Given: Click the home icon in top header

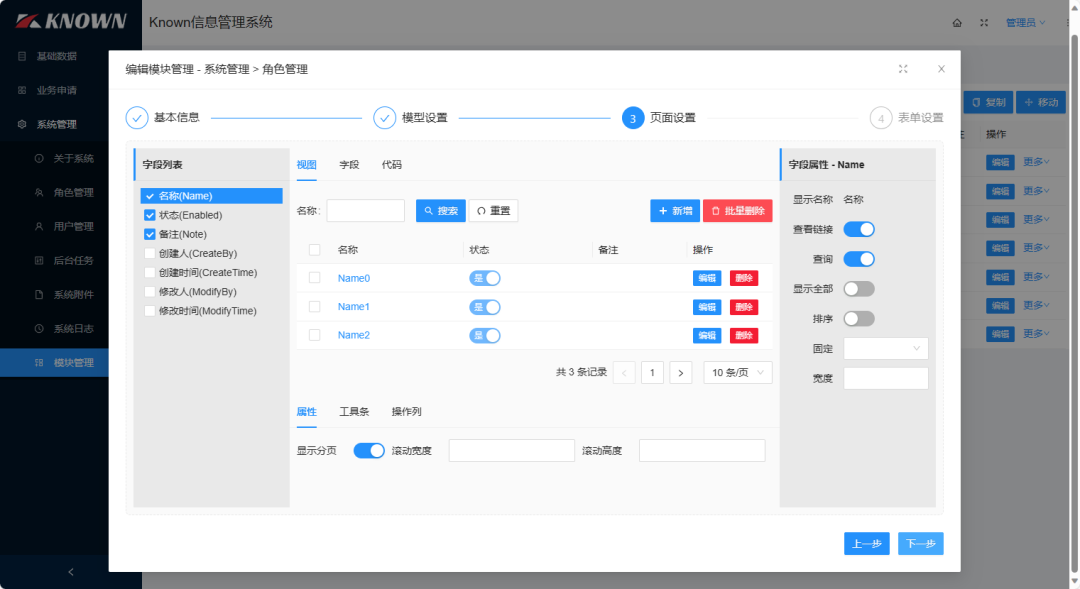Looking at the screenshot, I should tap(957, 22).
